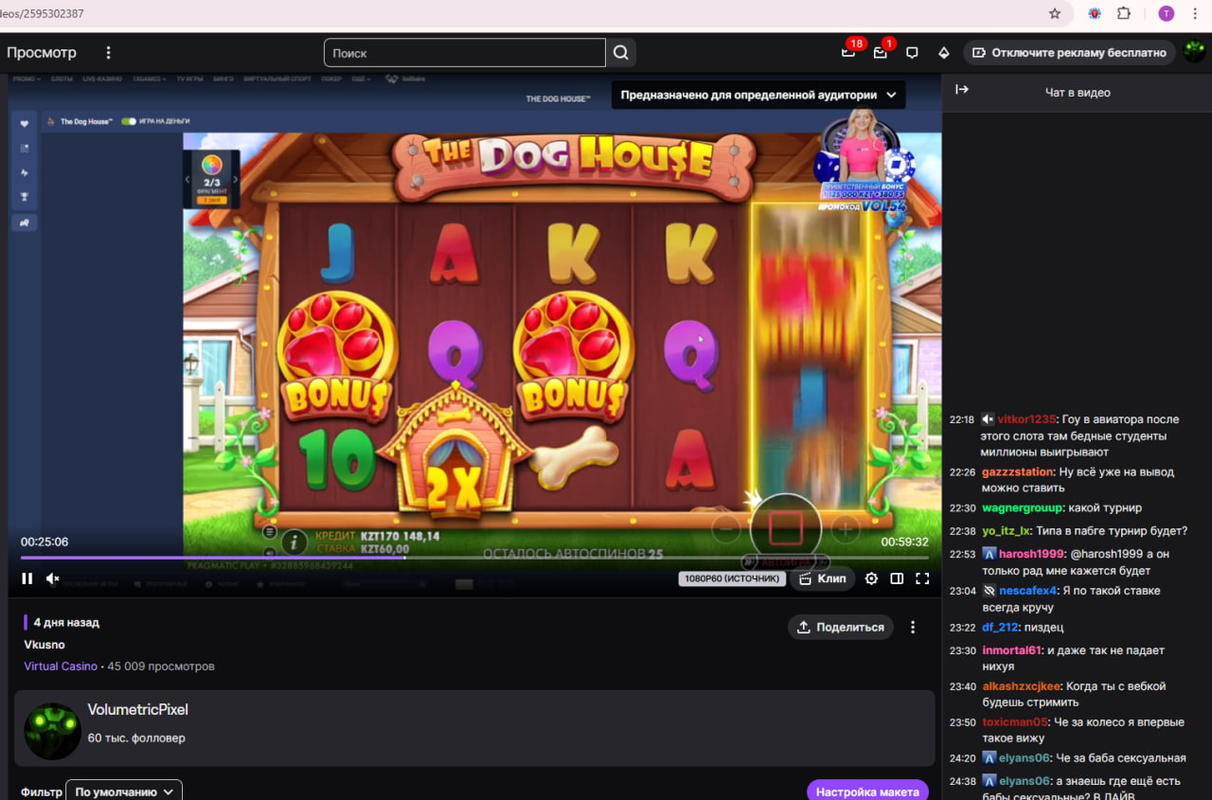Share video via Поделиться button
Viewport: 1212px width, 800px height.
tap(841, 627)
